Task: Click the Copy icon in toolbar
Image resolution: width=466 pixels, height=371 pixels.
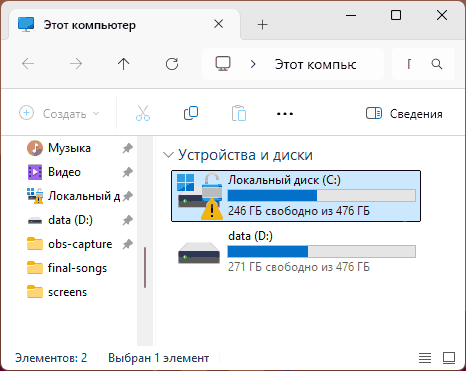Action: [191, 113]
